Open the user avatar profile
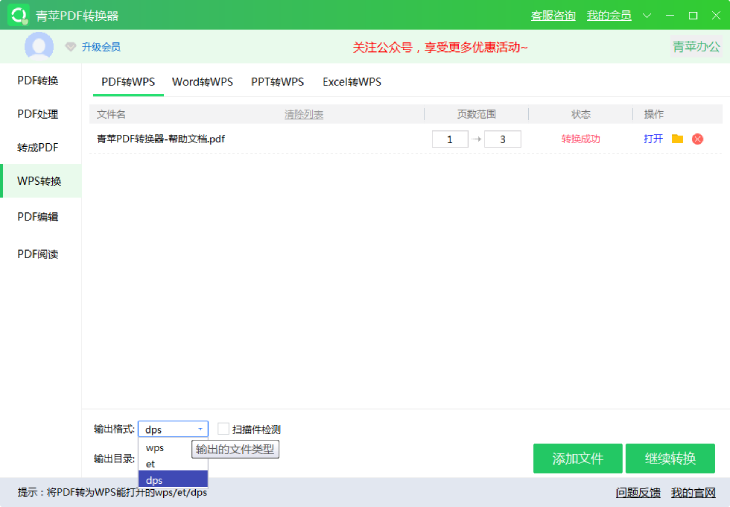Image resolution: width=730 pixels, height=507 pixels. 39,46
